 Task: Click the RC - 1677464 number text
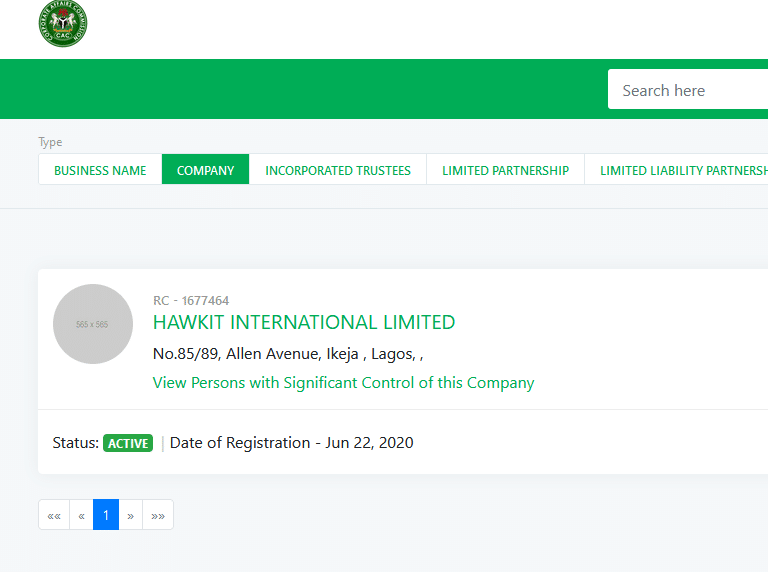(191, 300)
